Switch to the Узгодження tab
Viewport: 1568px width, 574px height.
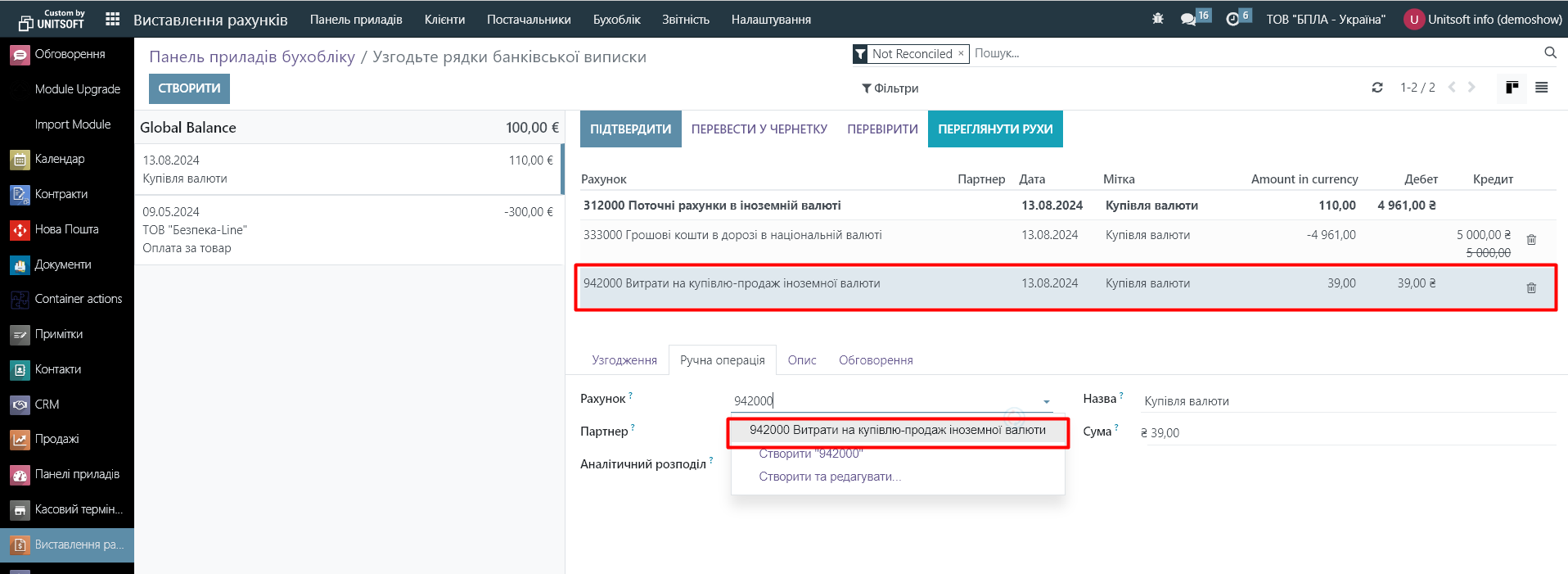point(624,360)
